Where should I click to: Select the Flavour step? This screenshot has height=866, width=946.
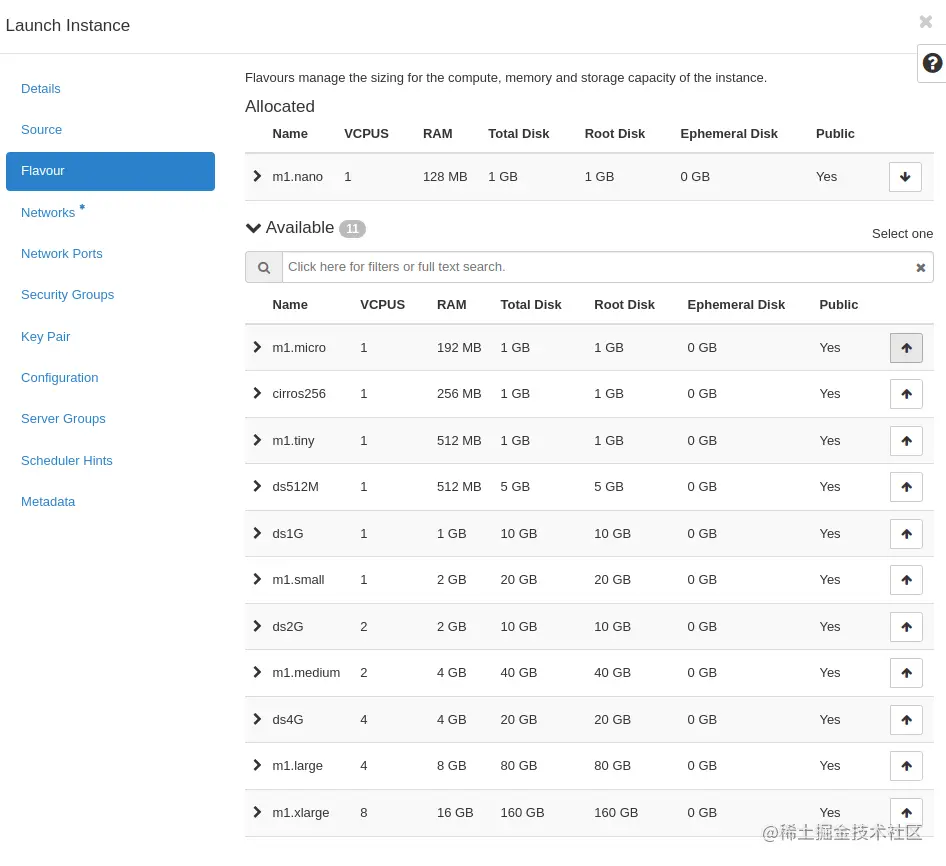(x=110, y=171)
